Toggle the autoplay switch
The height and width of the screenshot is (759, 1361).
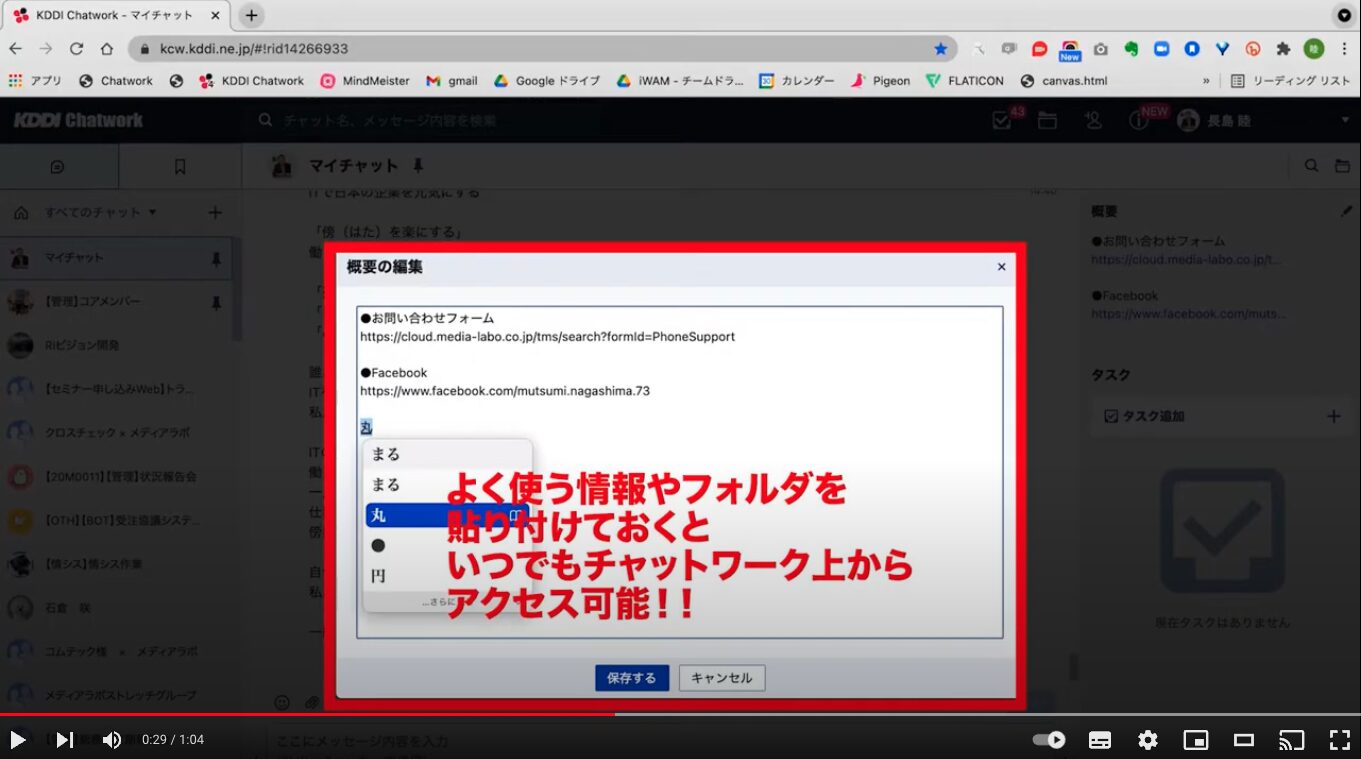click(1049, 740)
